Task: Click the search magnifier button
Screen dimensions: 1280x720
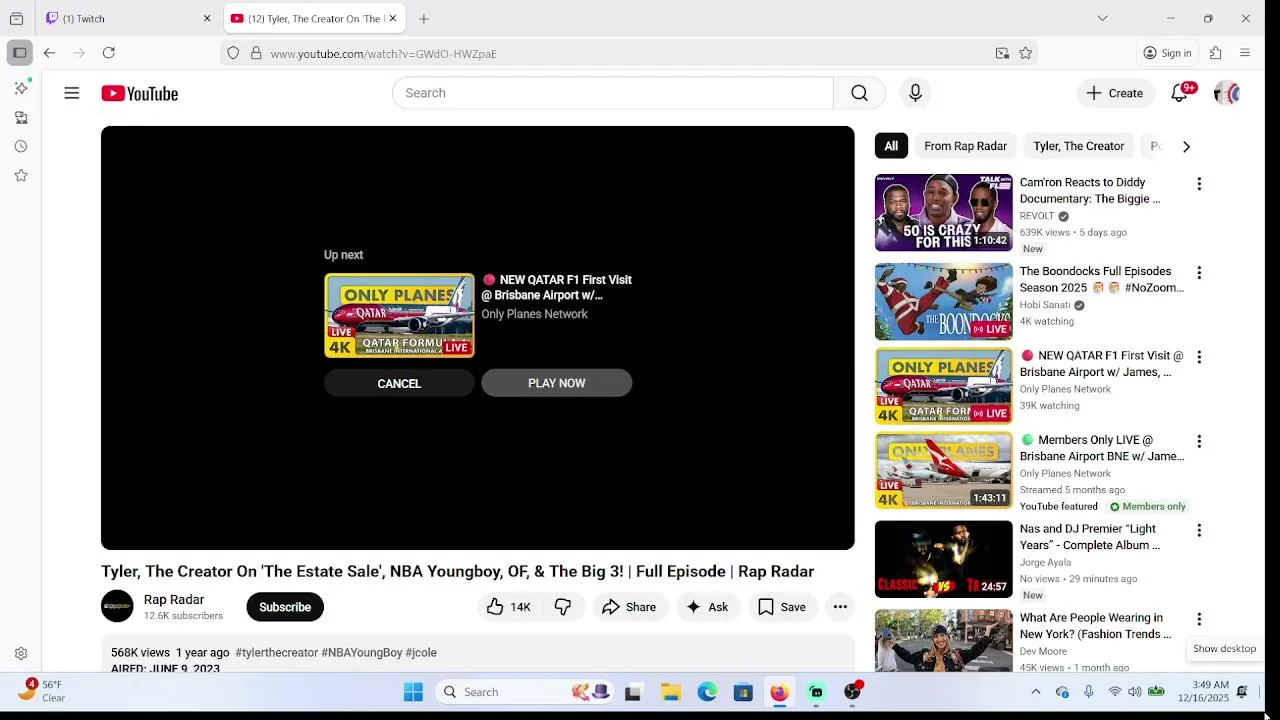Action: (x=859, y=93)
